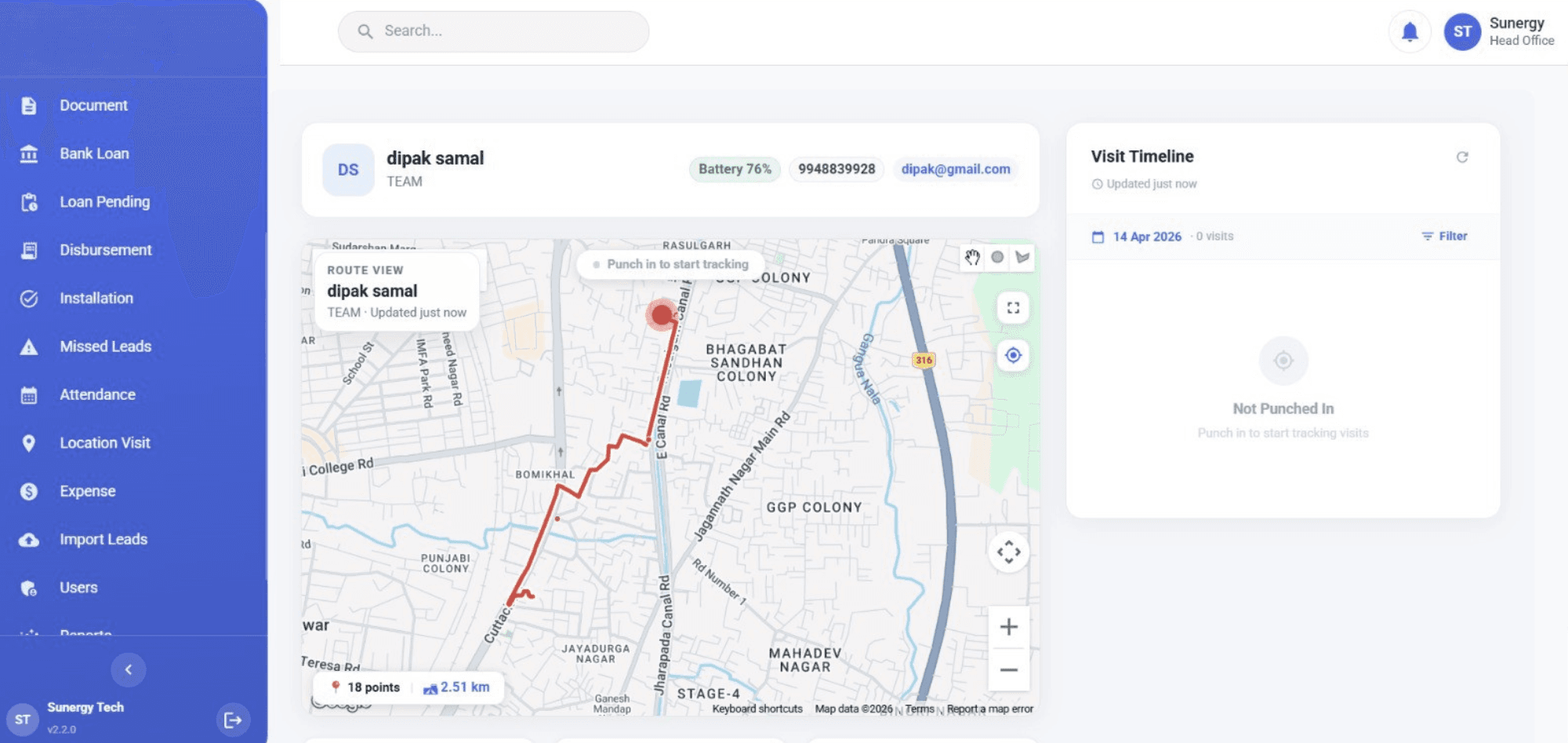Click the logout icon next to Sunergy Tech

click(x=233, y=718)
